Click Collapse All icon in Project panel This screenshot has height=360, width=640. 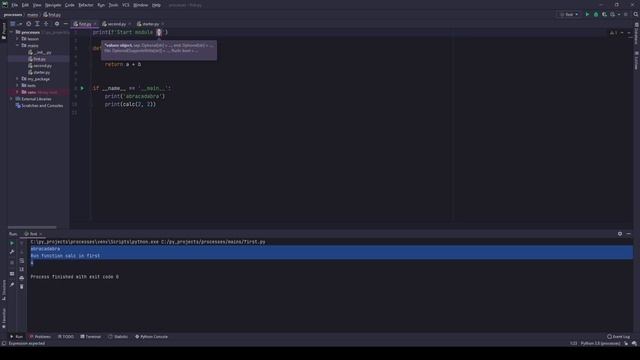(x=46, y=24)
